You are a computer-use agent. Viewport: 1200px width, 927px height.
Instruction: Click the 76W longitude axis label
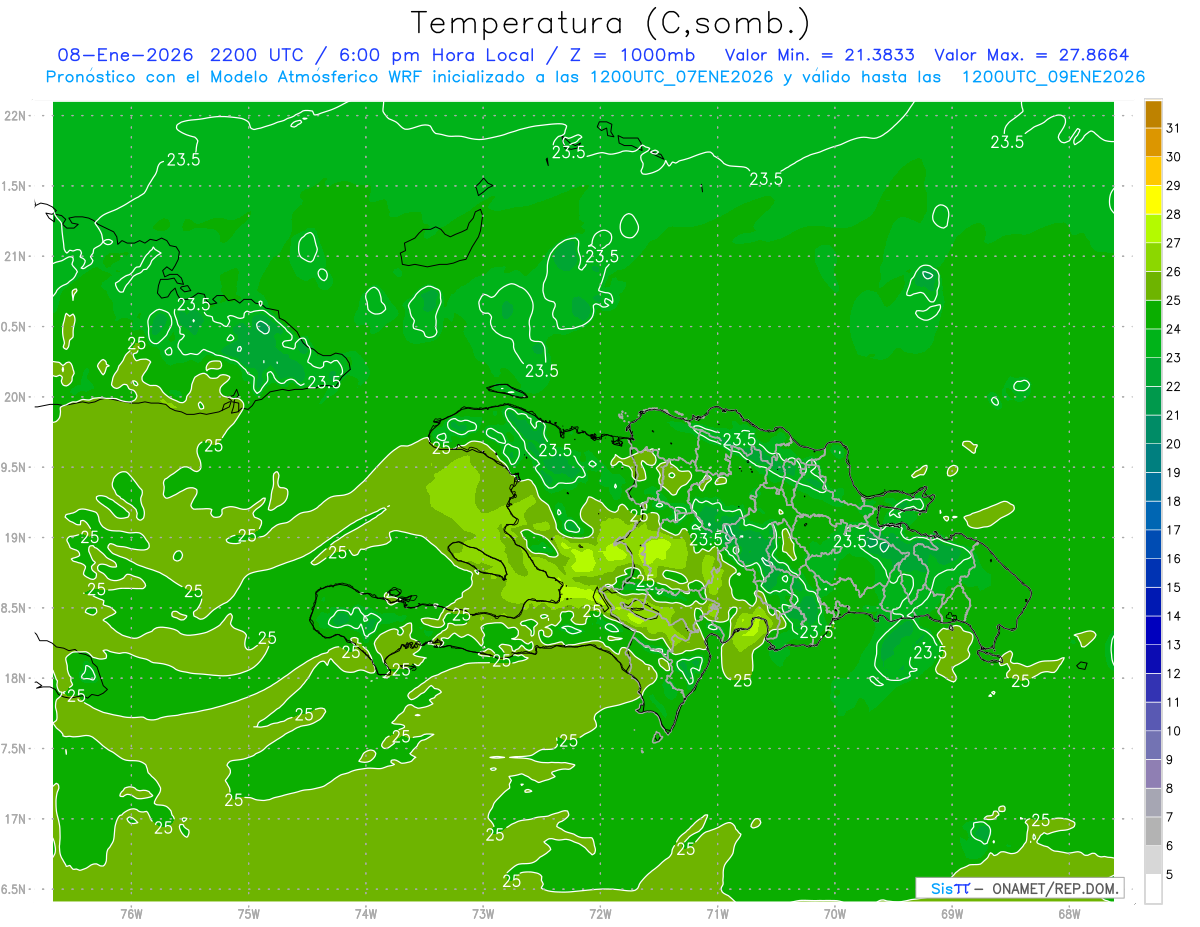click(x=131, y=913)
